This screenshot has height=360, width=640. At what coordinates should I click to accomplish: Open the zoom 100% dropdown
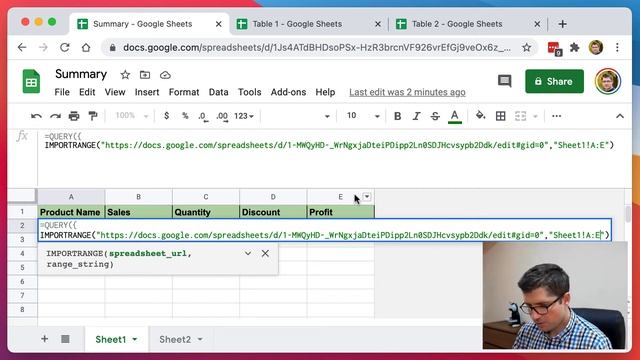pyautogui.click(x=131, y=116)
